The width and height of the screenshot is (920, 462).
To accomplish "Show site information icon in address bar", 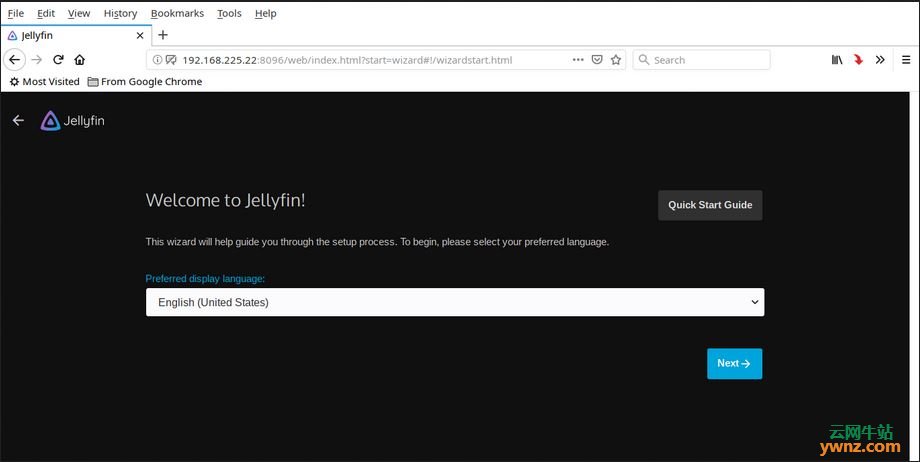I will tap(157, 60).
